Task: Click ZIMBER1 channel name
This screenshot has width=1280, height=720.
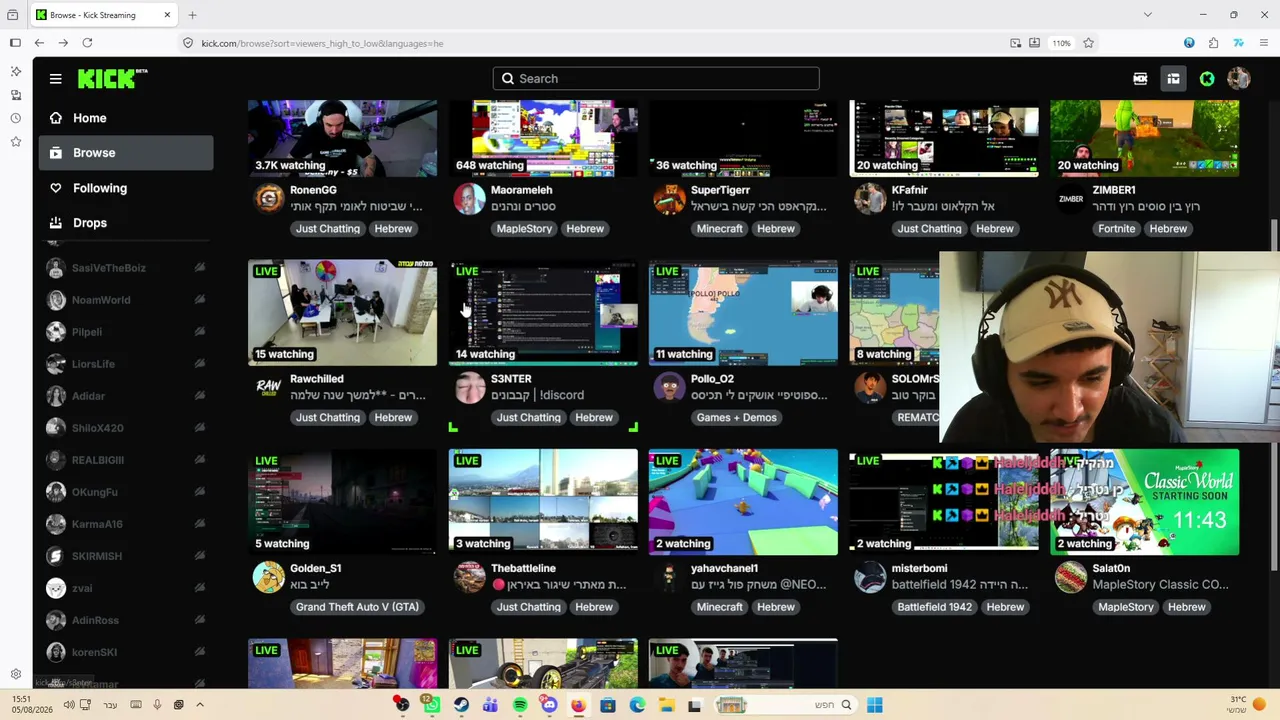Action: (x=1114, y=190)
